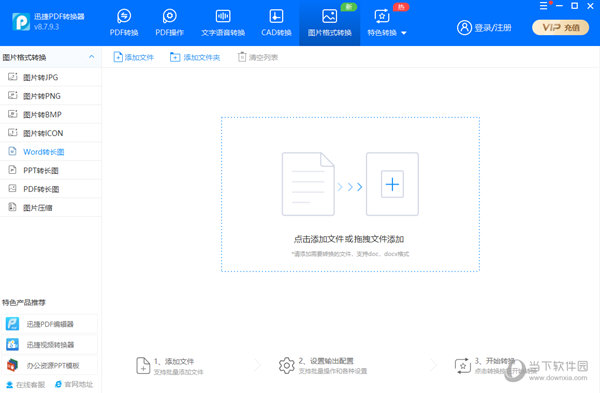The width and height of the screenshot is (600, 393).
Task: Select 图片转PNG in sidebar
Action: click(51, 96)
